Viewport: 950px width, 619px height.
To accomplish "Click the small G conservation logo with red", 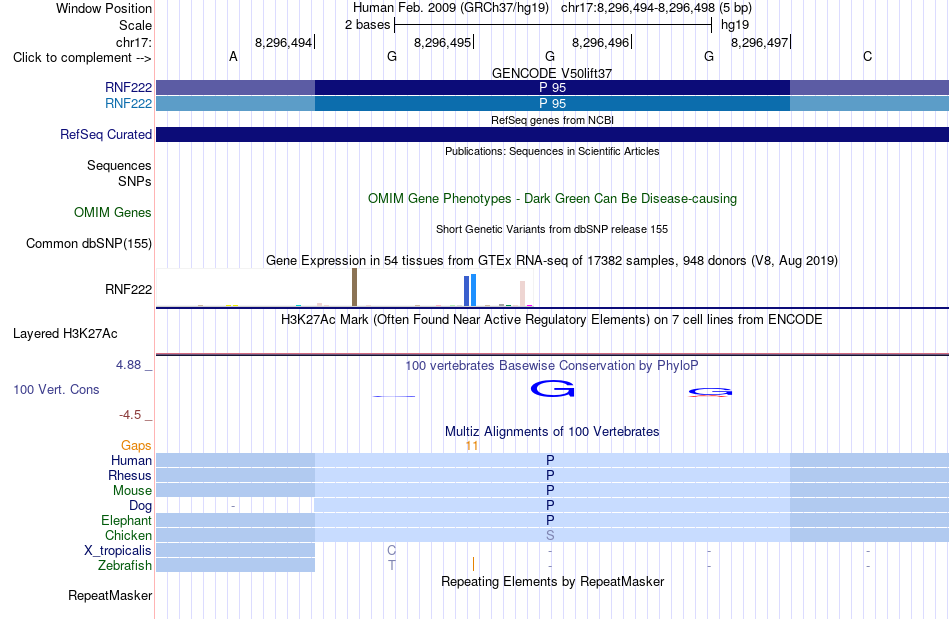I will (710, 392).
